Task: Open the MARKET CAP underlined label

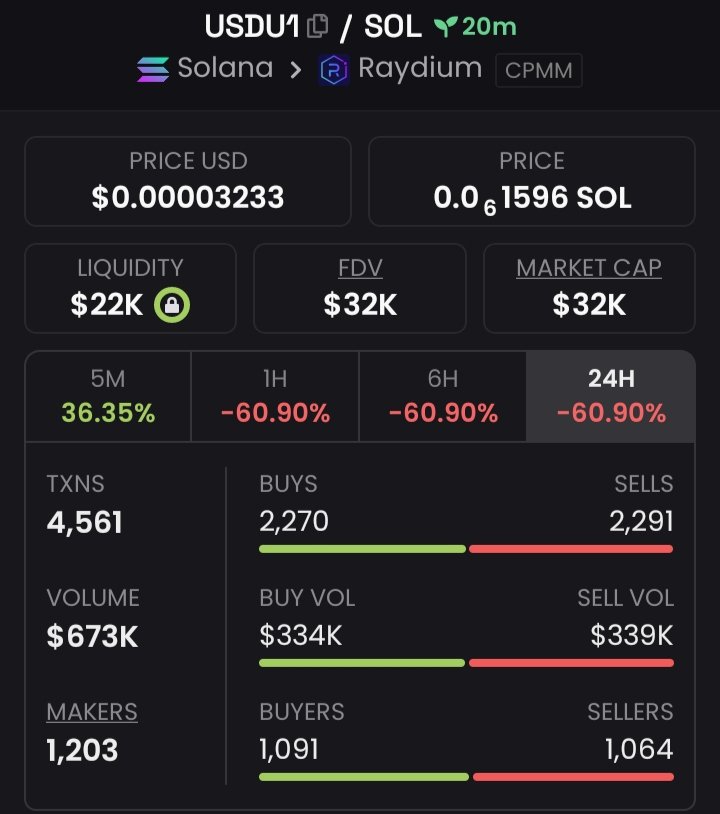Action: pyautogui.click(x=589, y=268)
